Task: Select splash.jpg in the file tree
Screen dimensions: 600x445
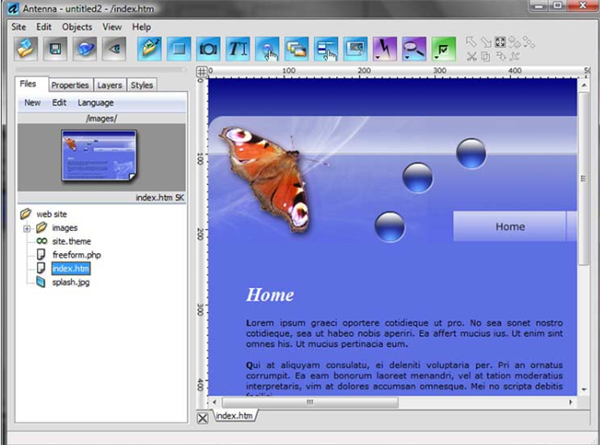Action: [71, 282]
